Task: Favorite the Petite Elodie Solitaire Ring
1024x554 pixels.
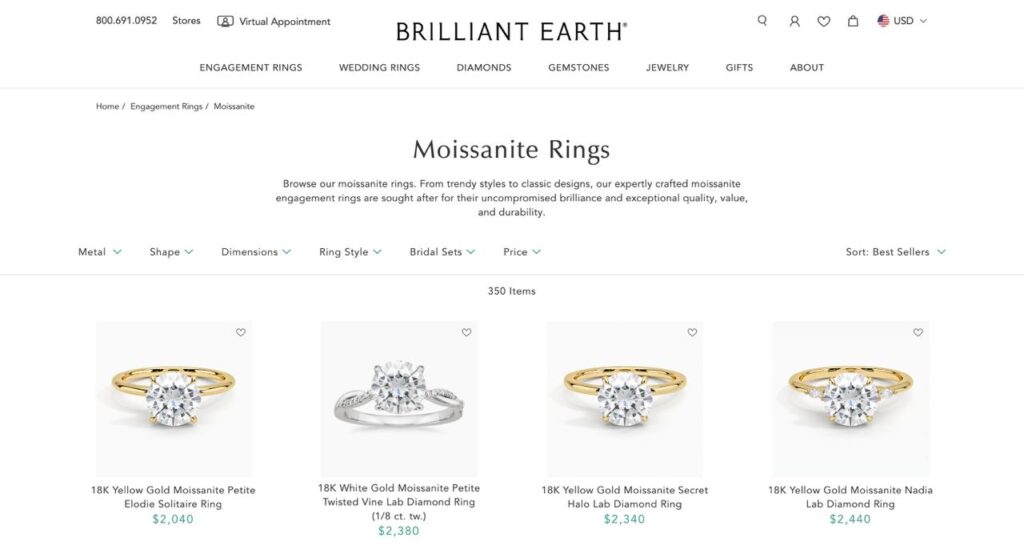Action: point(241,333)
